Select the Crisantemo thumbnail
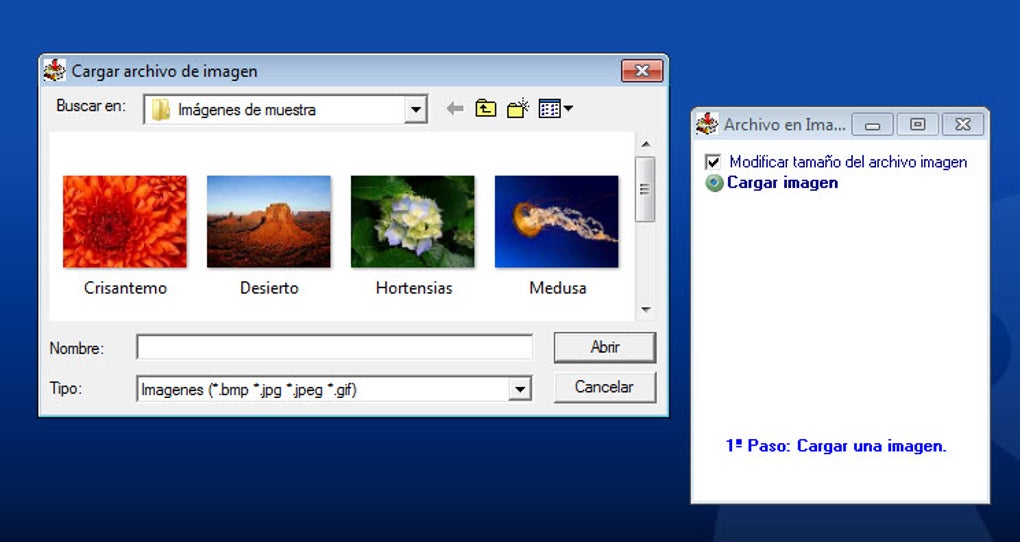The width and height of the screenshot is (1020, 542). 125,221
